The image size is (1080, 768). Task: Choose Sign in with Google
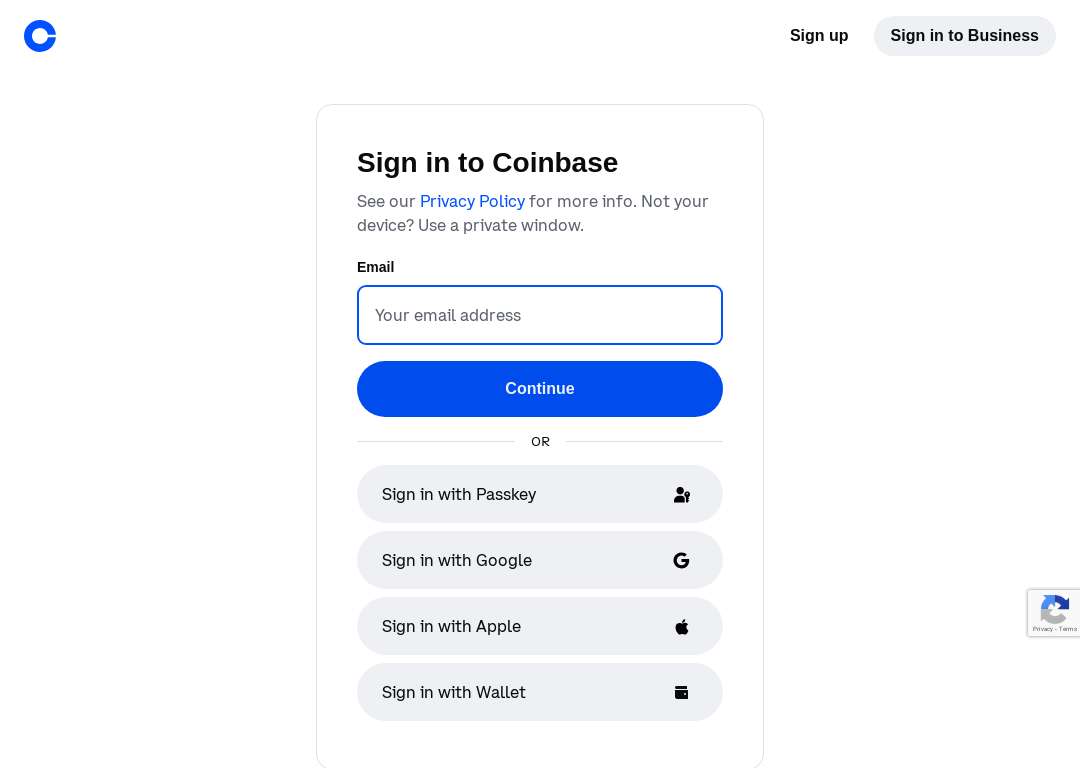tap(540, 561)
